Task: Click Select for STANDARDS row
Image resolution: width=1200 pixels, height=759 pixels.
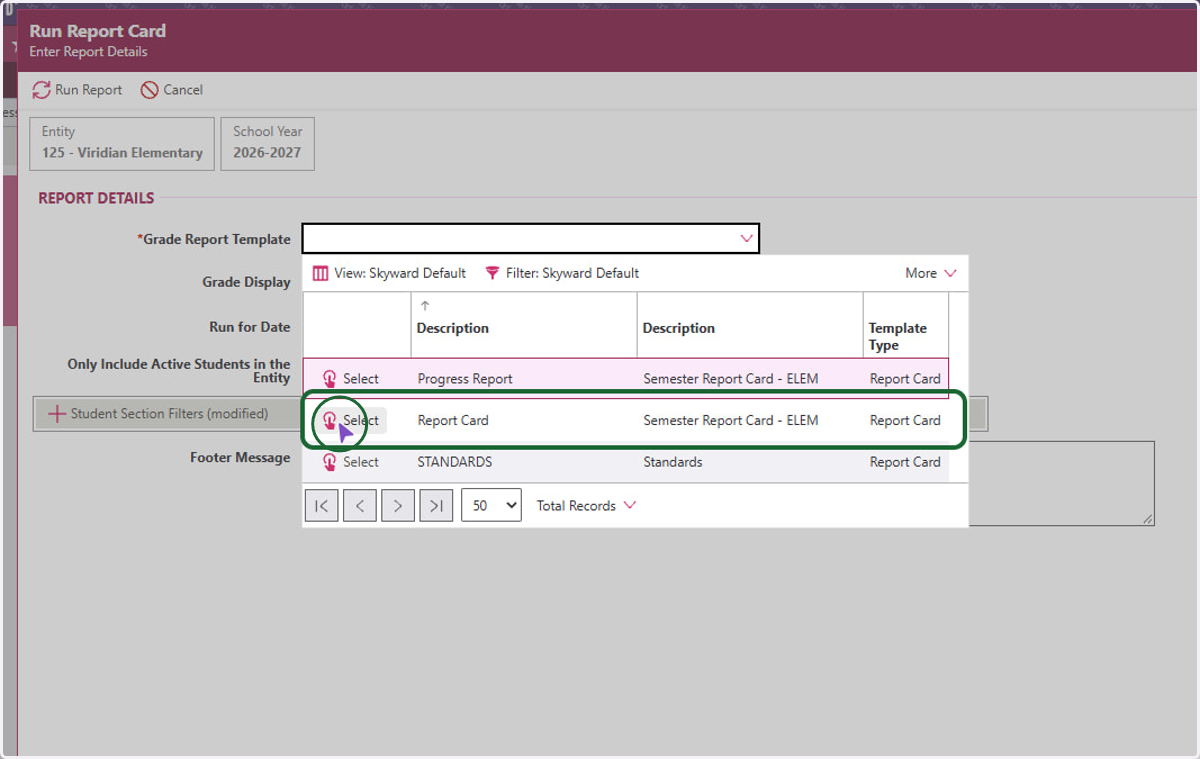Action: click(x=350, y=462)
